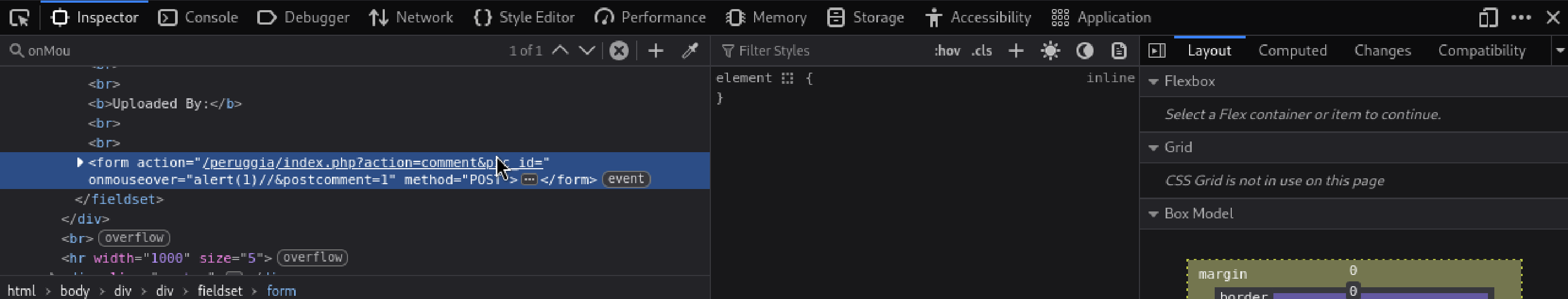Toggle the .cls classes panel
The width and height of the screenshot is (1568, 299).
[x=982, y=51]
